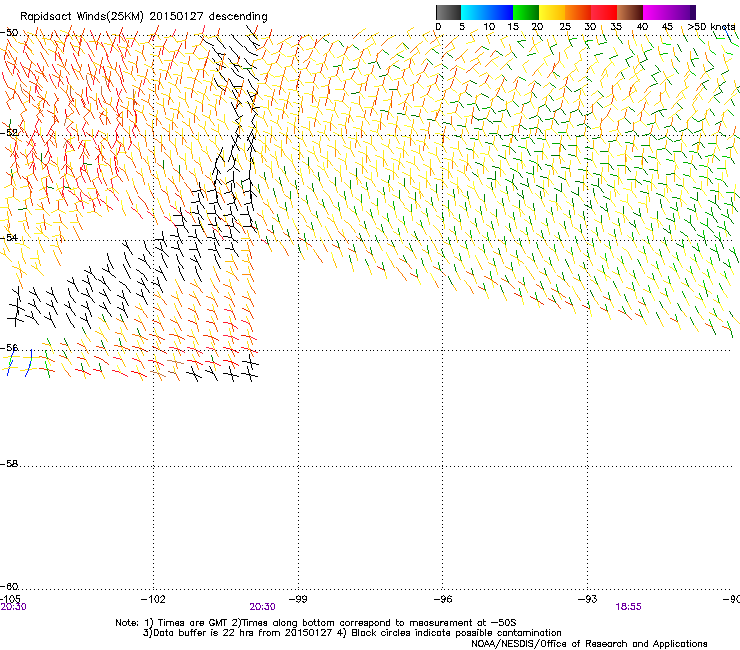Click the purple time '18:55'
The image size is (740, 650).
pos(628,607)
